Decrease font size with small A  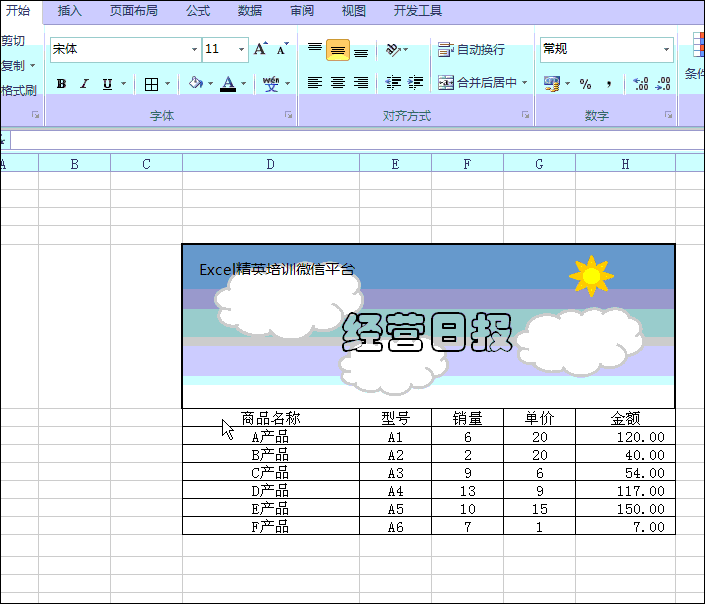[x=282, y=49]
